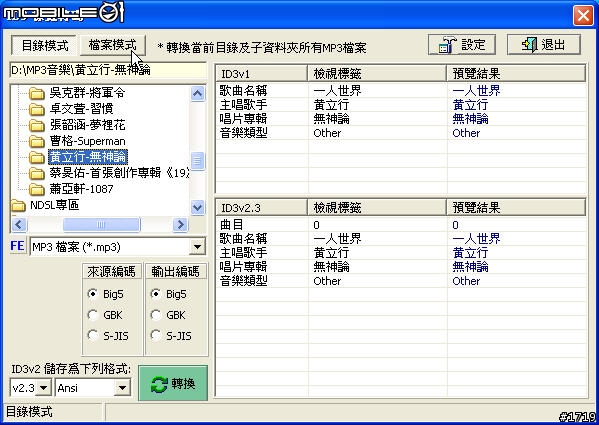
Task: Click the folder icon beside 吳克群-將軍令
Action: (37, 93)
